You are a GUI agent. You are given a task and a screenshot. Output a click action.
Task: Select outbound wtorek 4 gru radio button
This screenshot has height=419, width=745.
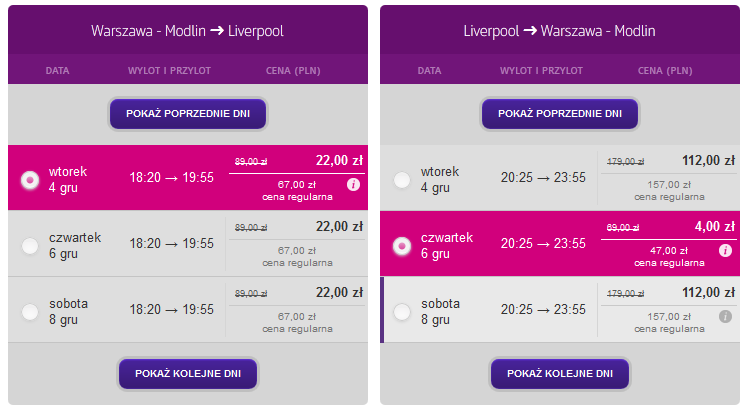30,180
